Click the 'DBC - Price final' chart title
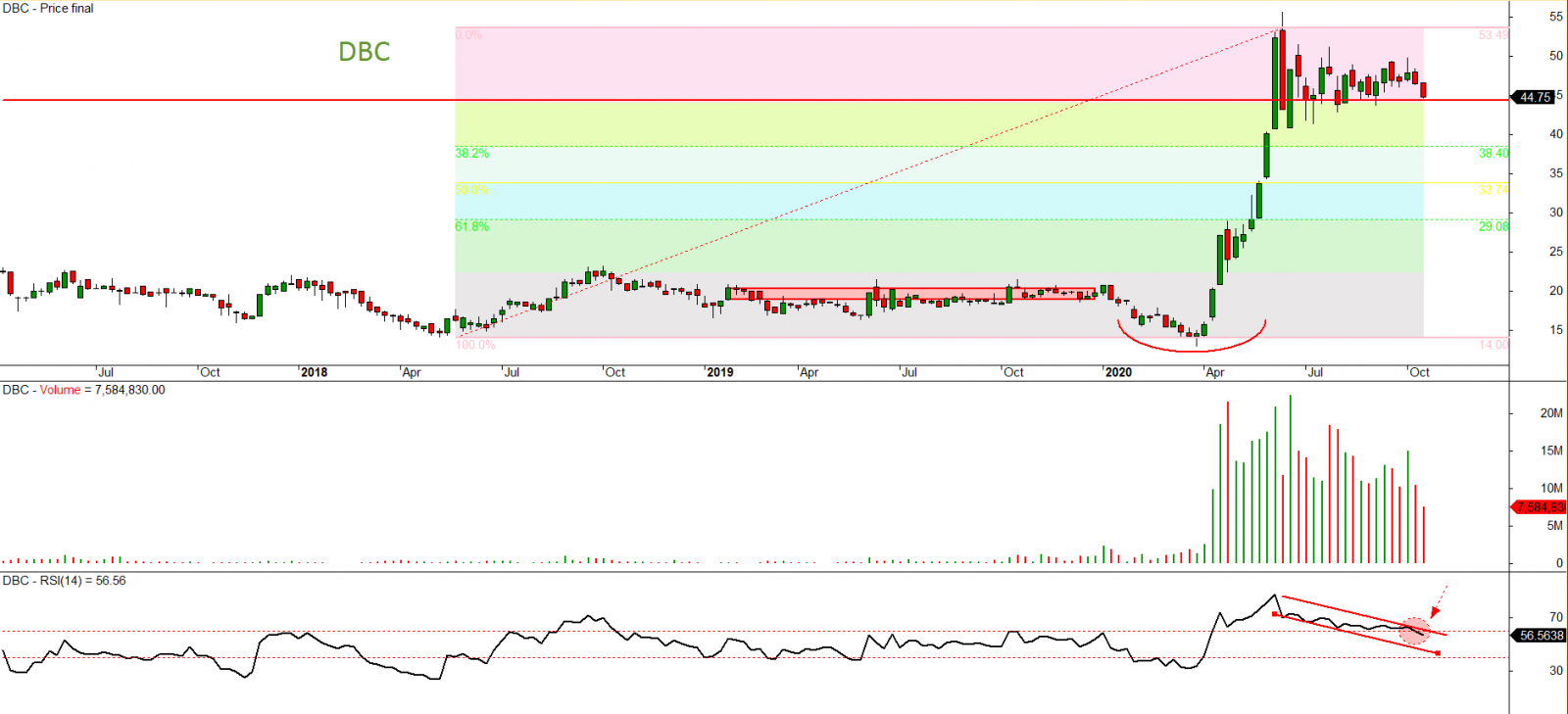This screenshot has width=1568, height=714. [48, 8]
